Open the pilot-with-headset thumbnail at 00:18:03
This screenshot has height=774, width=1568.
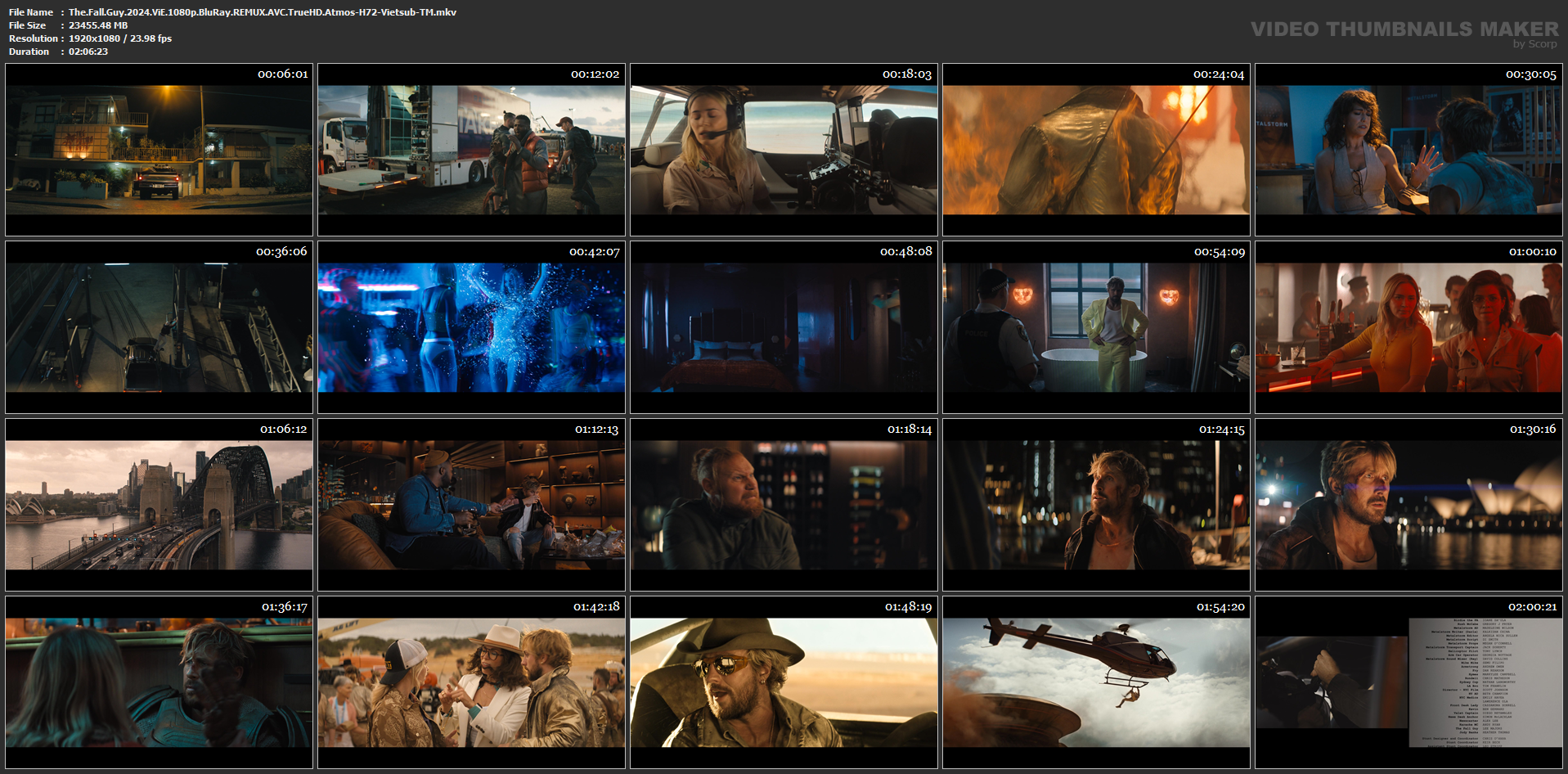pyautogui.click(x=784, y=150)
